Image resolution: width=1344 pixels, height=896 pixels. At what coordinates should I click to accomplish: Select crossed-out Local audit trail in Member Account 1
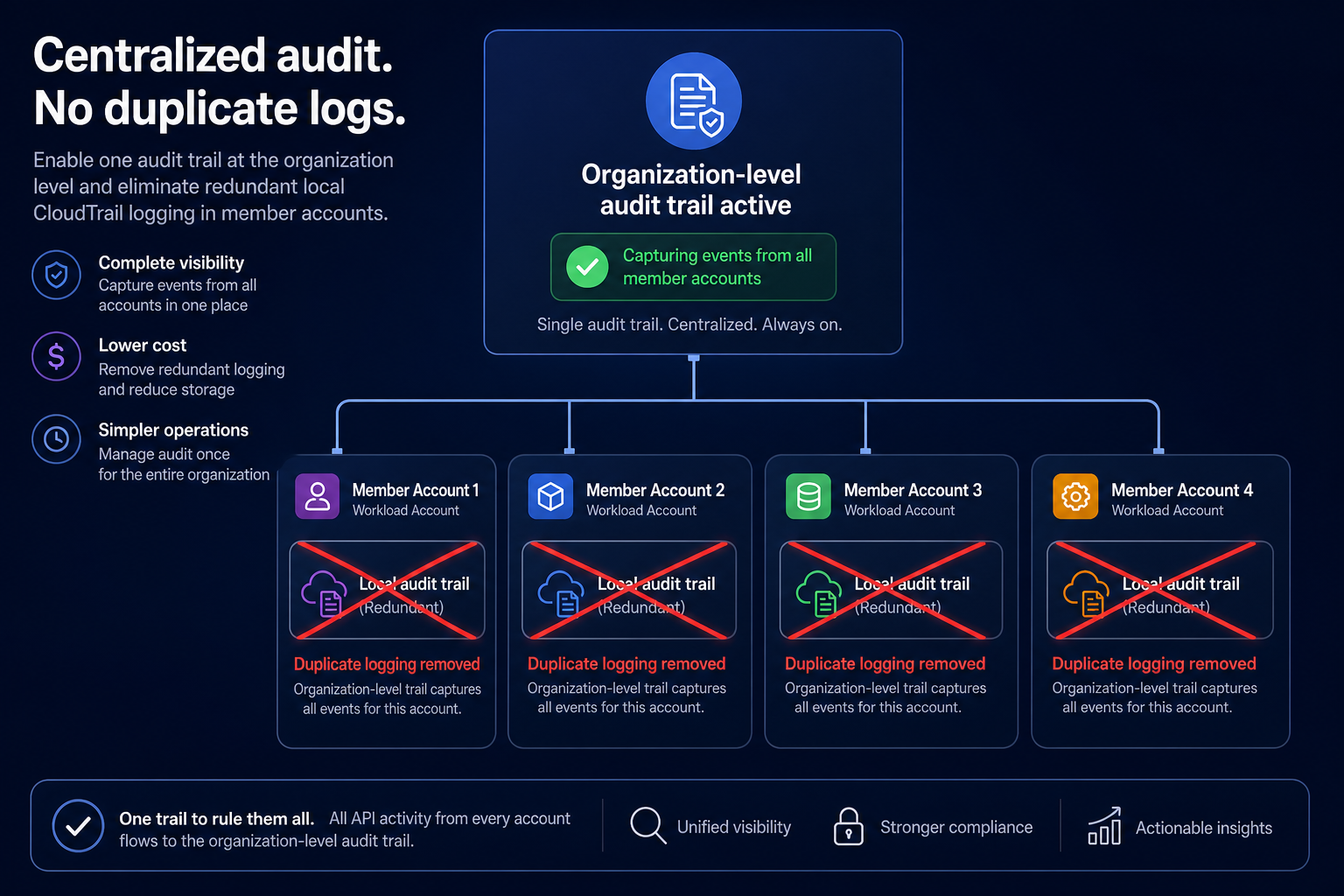click(x=387, y=591)
